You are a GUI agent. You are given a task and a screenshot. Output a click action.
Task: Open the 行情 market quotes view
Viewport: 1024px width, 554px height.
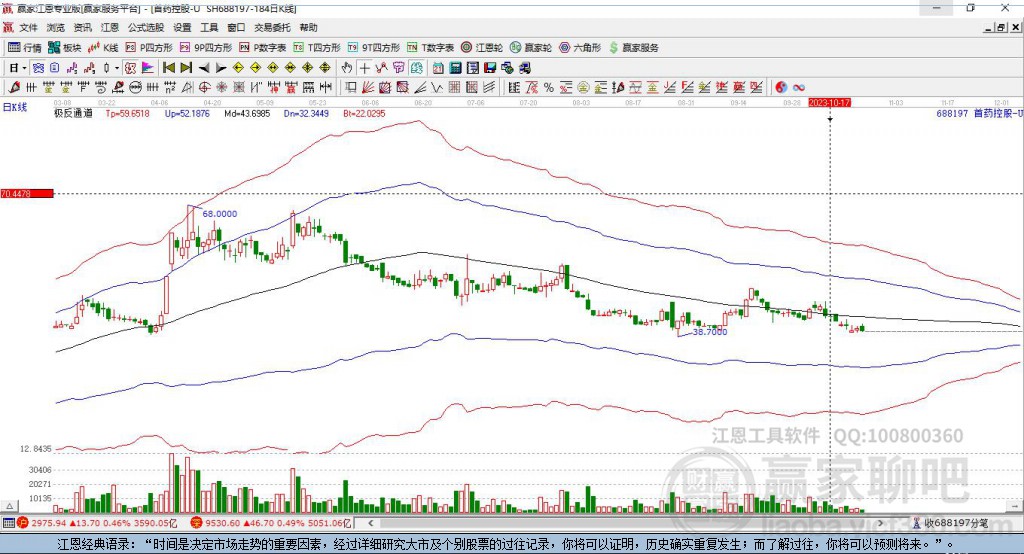point(25,48)
